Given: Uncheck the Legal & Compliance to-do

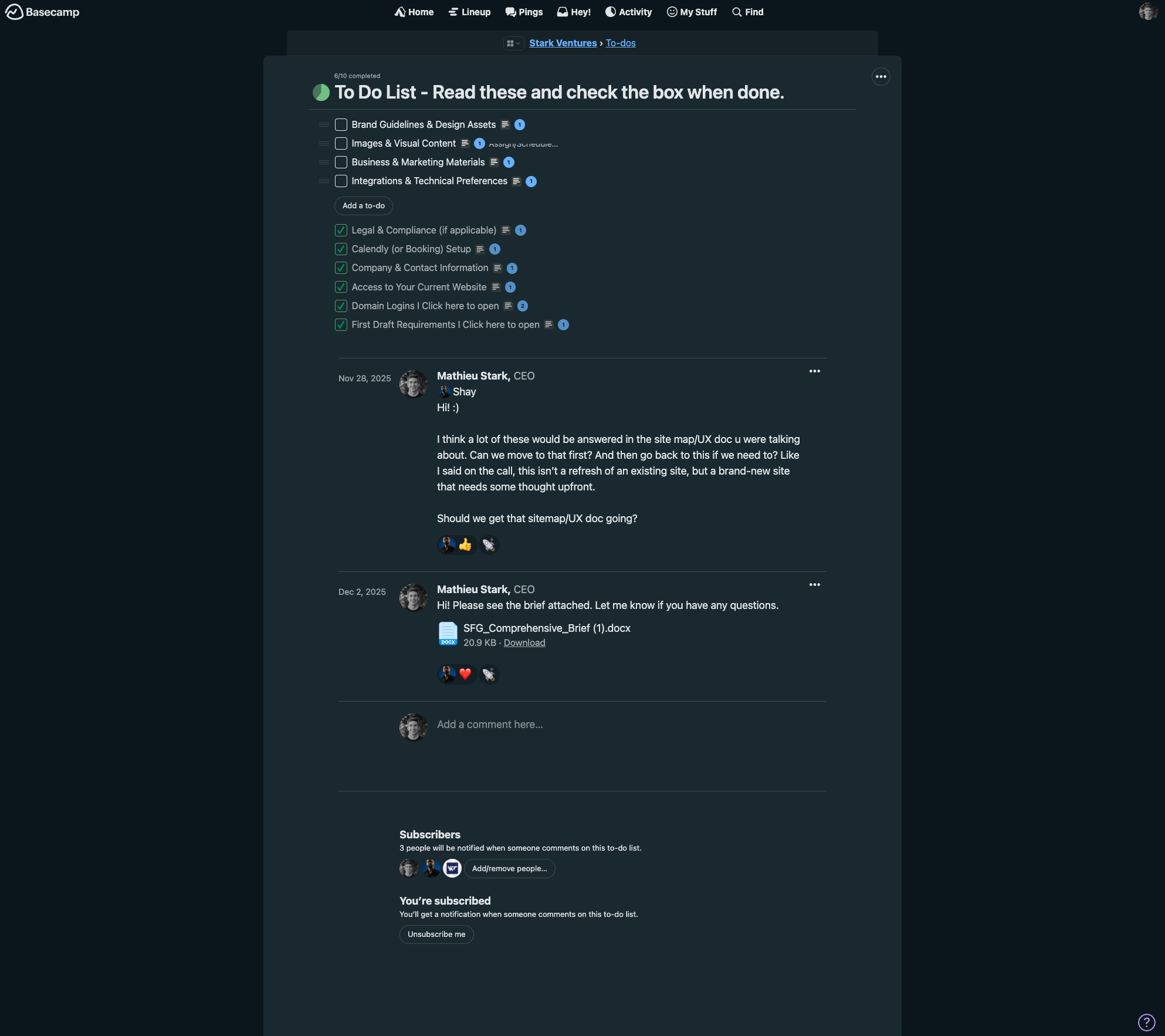Looking at the screenshot, I should 341,230.
